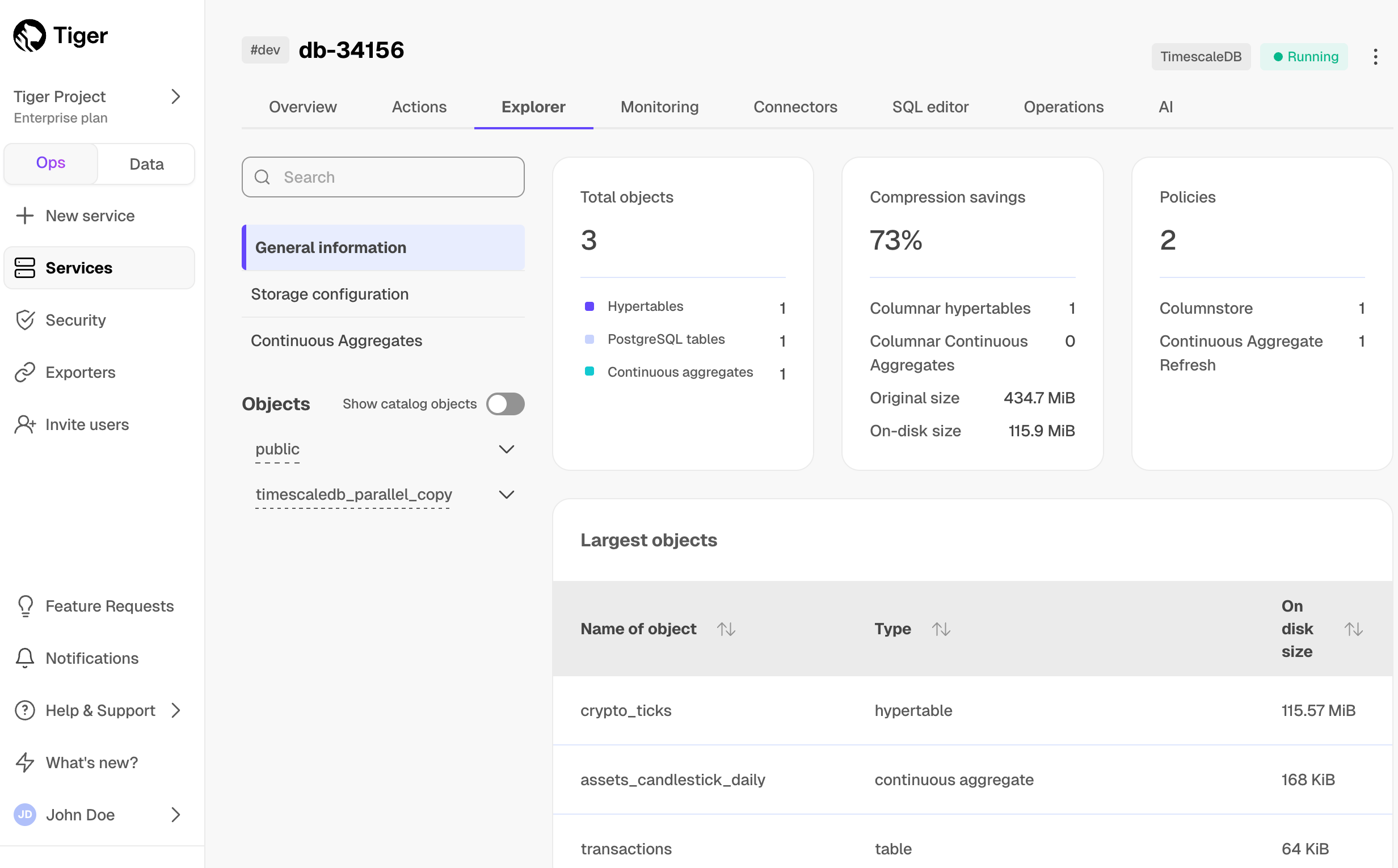The height and width of the screenshot is (868, 1398).
Task: Switch to the Monitoring tab
Action: [659, 107]
